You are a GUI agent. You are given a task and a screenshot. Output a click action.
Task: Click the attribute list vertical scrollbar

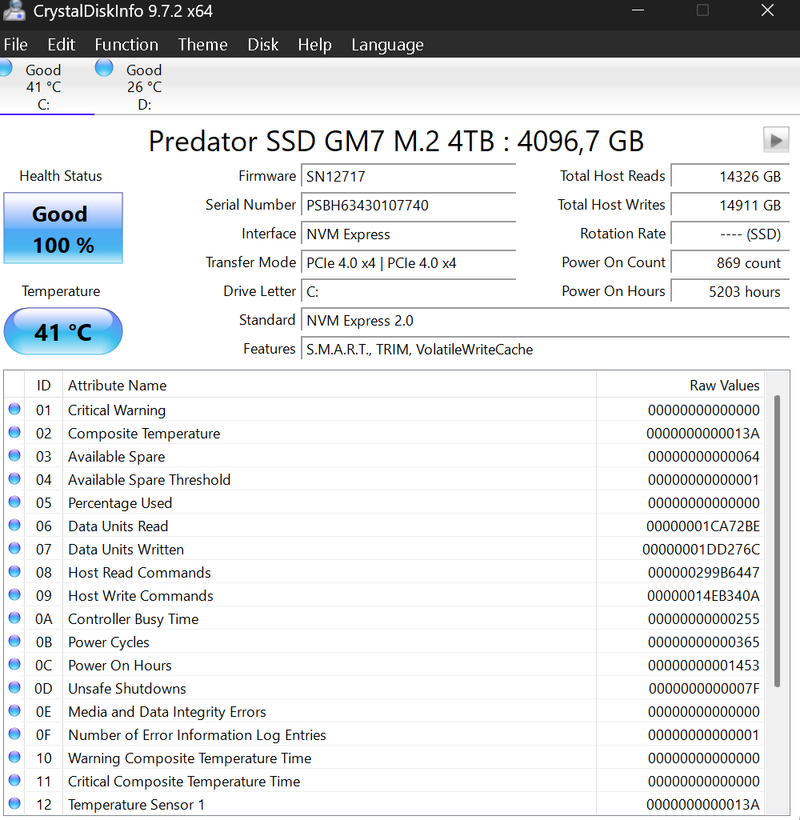tap(777, 541)
